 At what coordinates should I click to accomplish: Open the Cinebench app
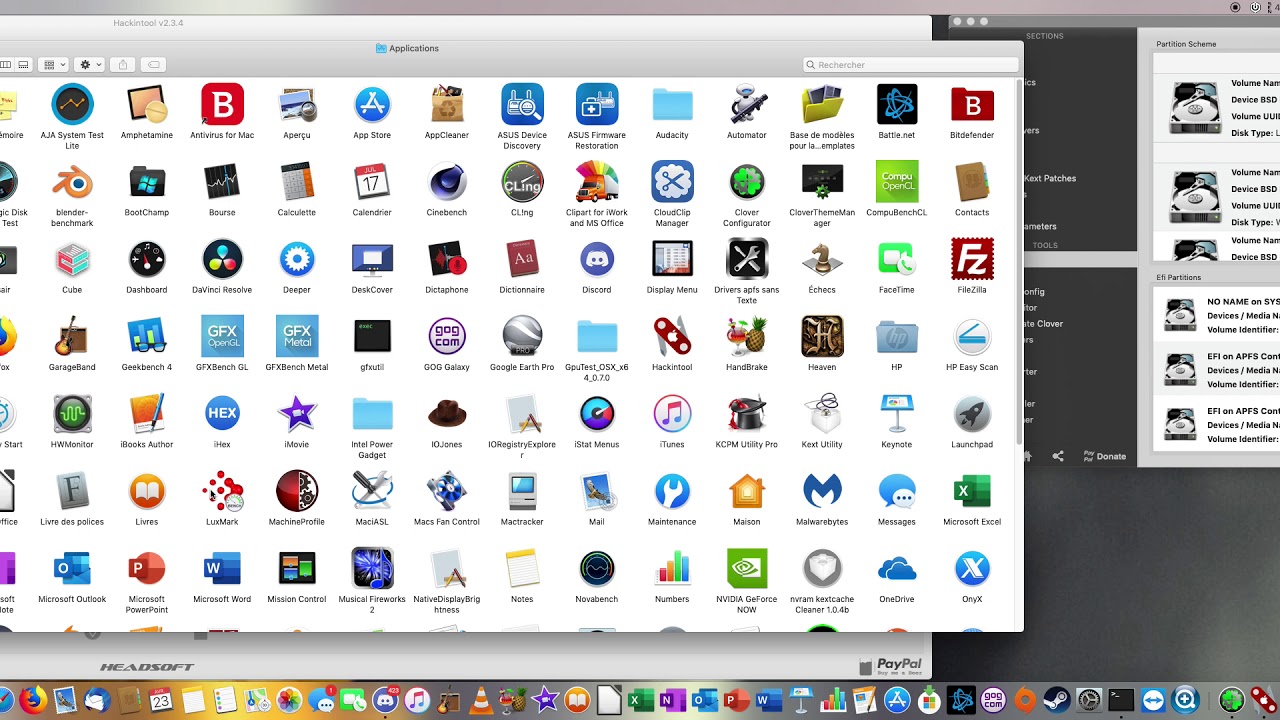click(x=447, y=182)
